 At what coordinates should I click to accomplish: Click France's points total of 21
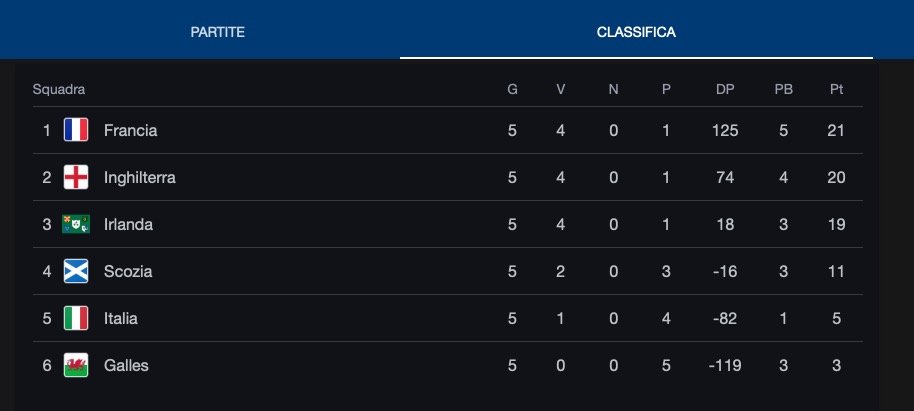[x=836, y=130]
